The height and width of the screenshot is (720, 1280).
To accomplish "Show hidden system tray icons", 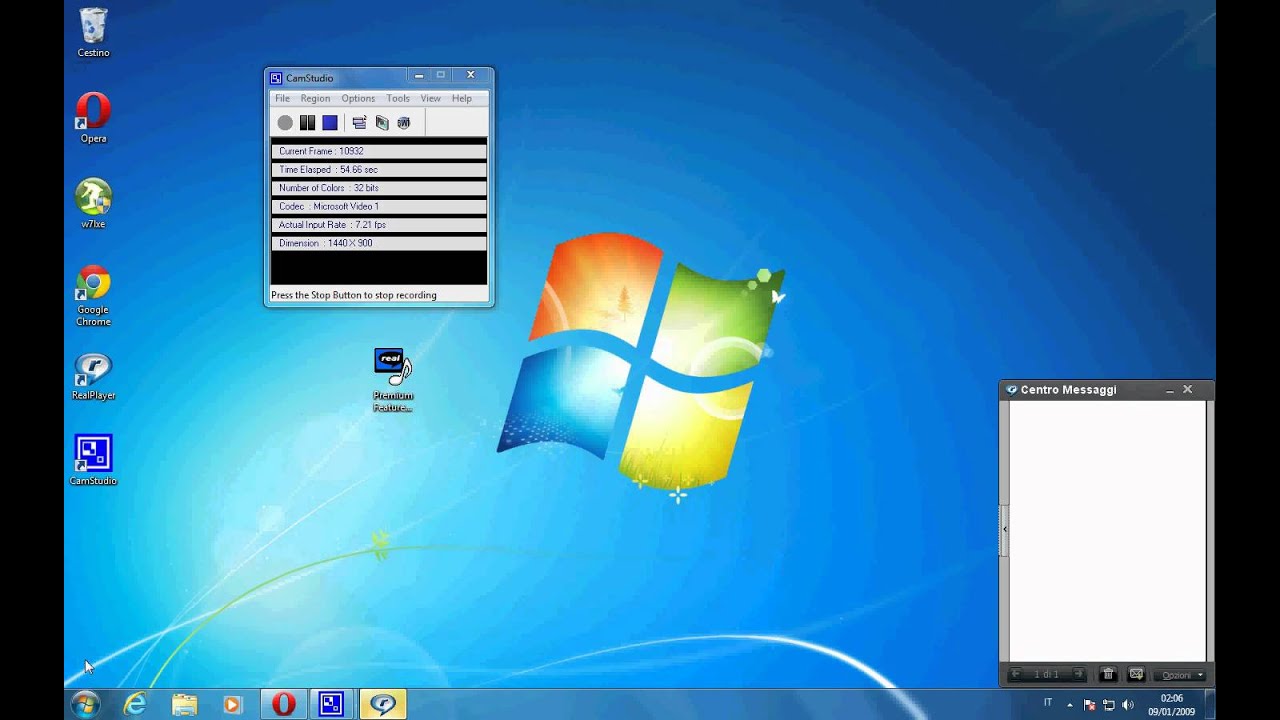I will tap(1070, 705).
